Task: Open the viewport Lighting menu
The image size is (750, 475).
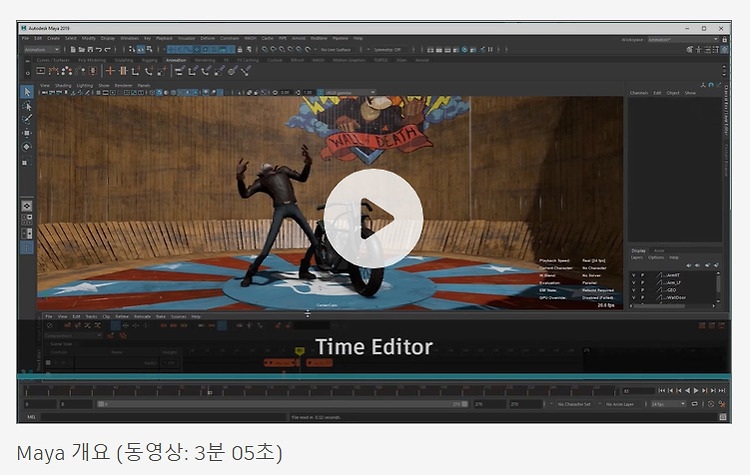Action: click(85, 86)
